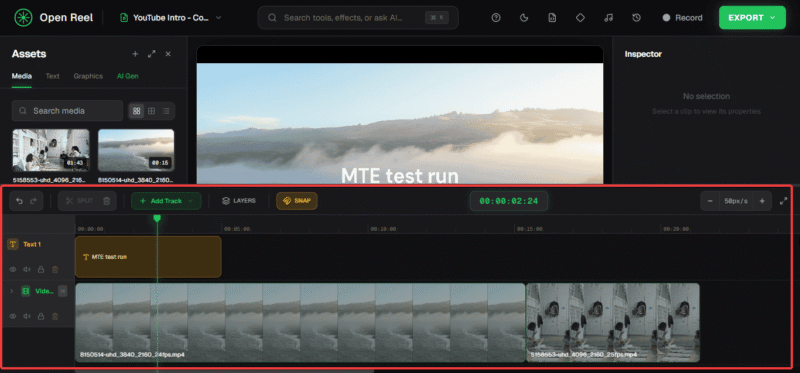Click the M badge on Video track
The width and height of the screenshot is (800, 373).
pyautogui.click(x=62, y=291)
